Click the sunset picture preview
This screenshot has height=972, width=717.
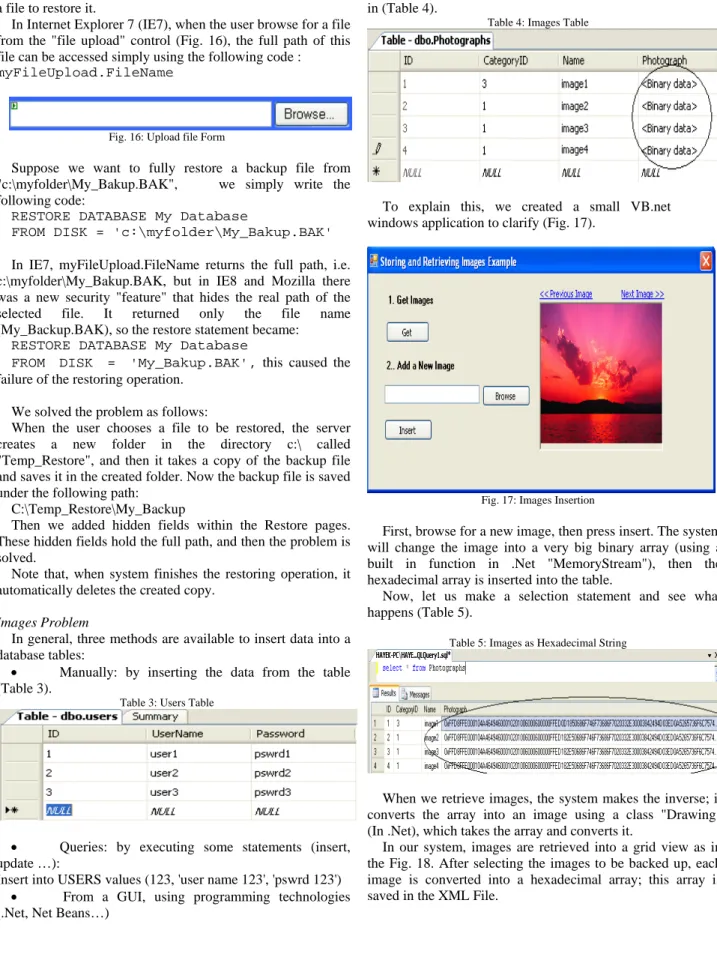pyautogui.click(x=600, y=373)
